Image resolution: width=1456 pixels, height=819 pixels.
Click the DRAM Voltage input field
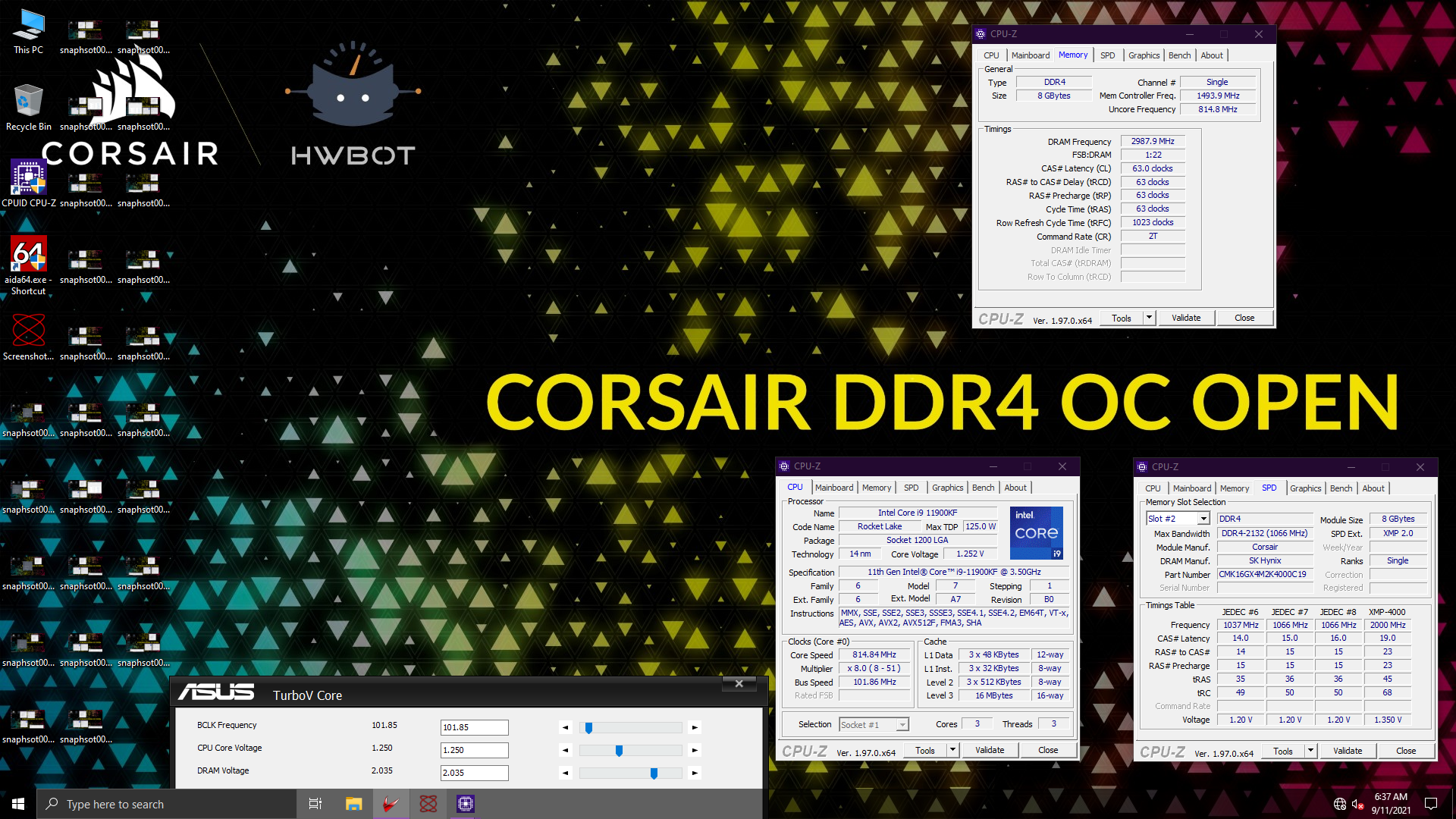[475, 773]
